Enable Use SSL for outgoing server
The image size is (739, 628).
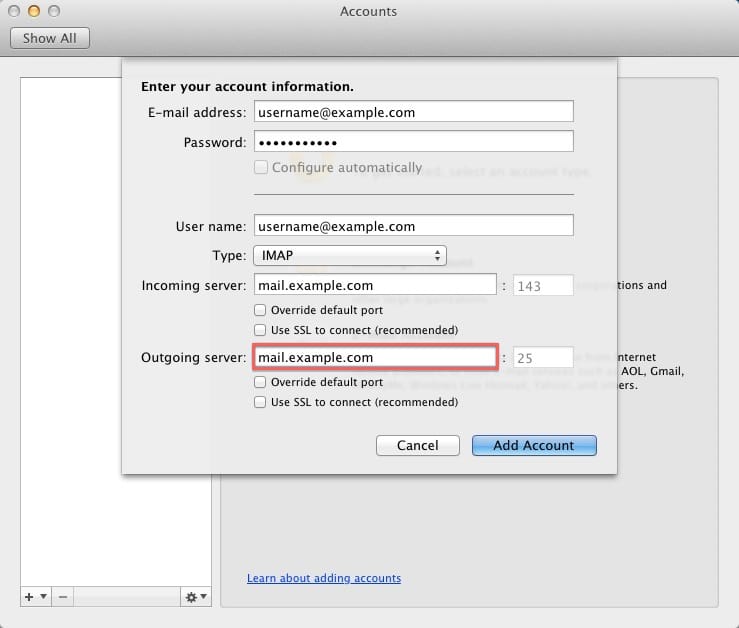(x=261, y=402)
